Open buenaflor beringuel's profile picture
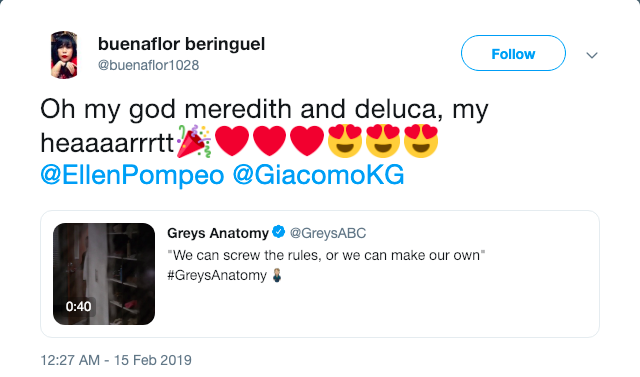 click(x=64, y=55)
